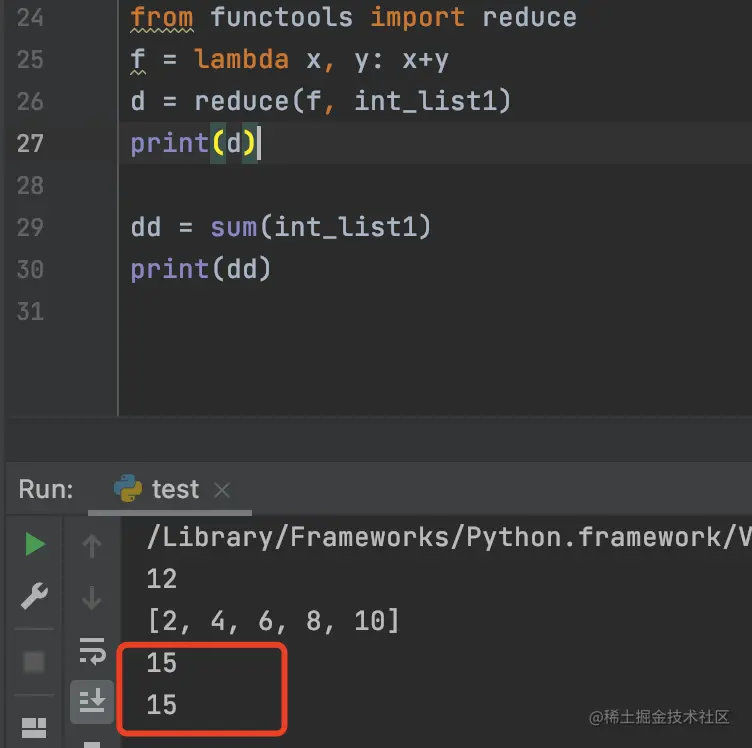Viewport: 752px width, 748px height.
Task: Click 'd = reduce(f, int_list1)' line
Action: click(x=321, y=102)
